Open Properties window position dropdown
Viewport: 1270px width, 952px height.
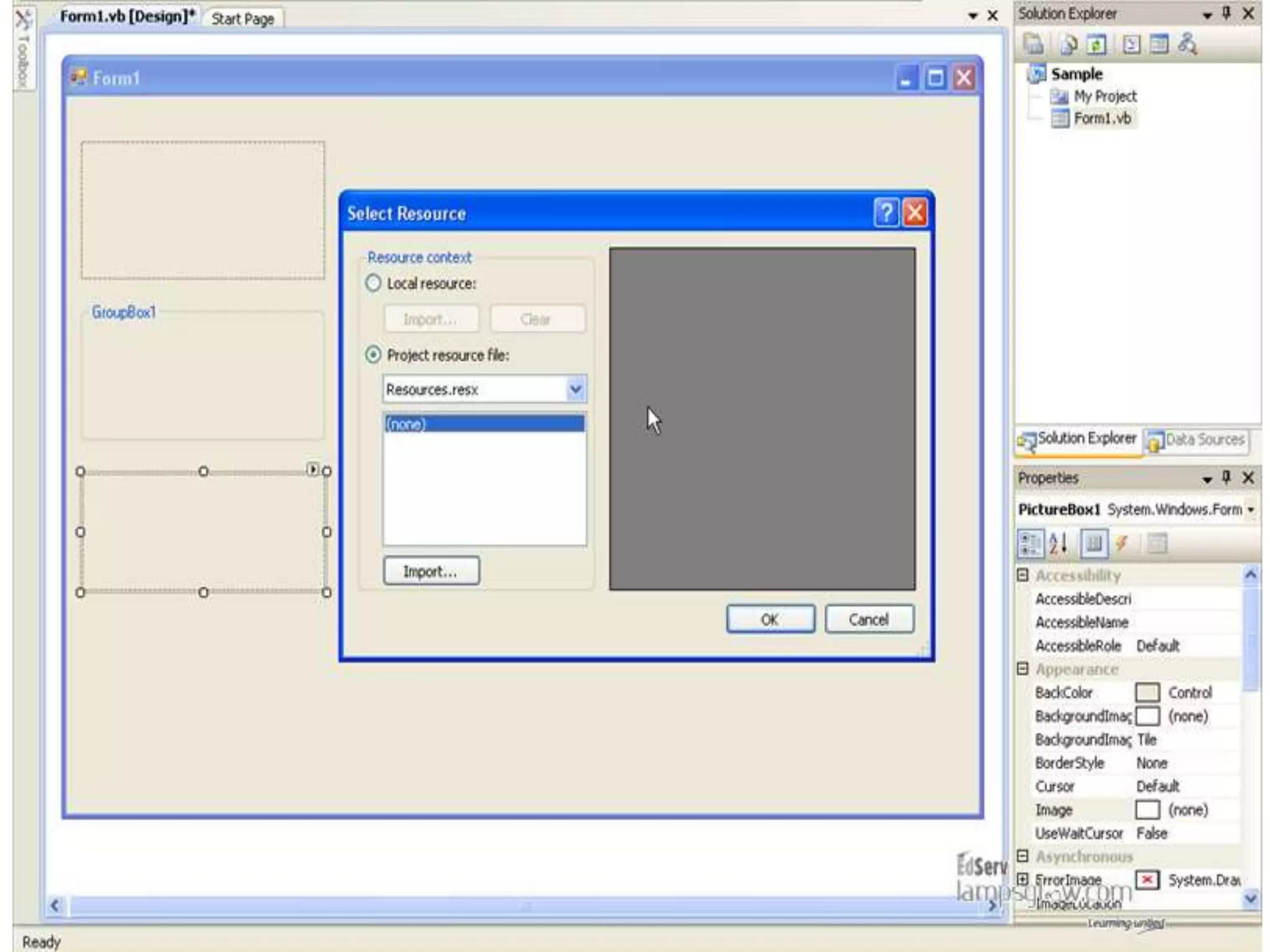point(1207,478)
